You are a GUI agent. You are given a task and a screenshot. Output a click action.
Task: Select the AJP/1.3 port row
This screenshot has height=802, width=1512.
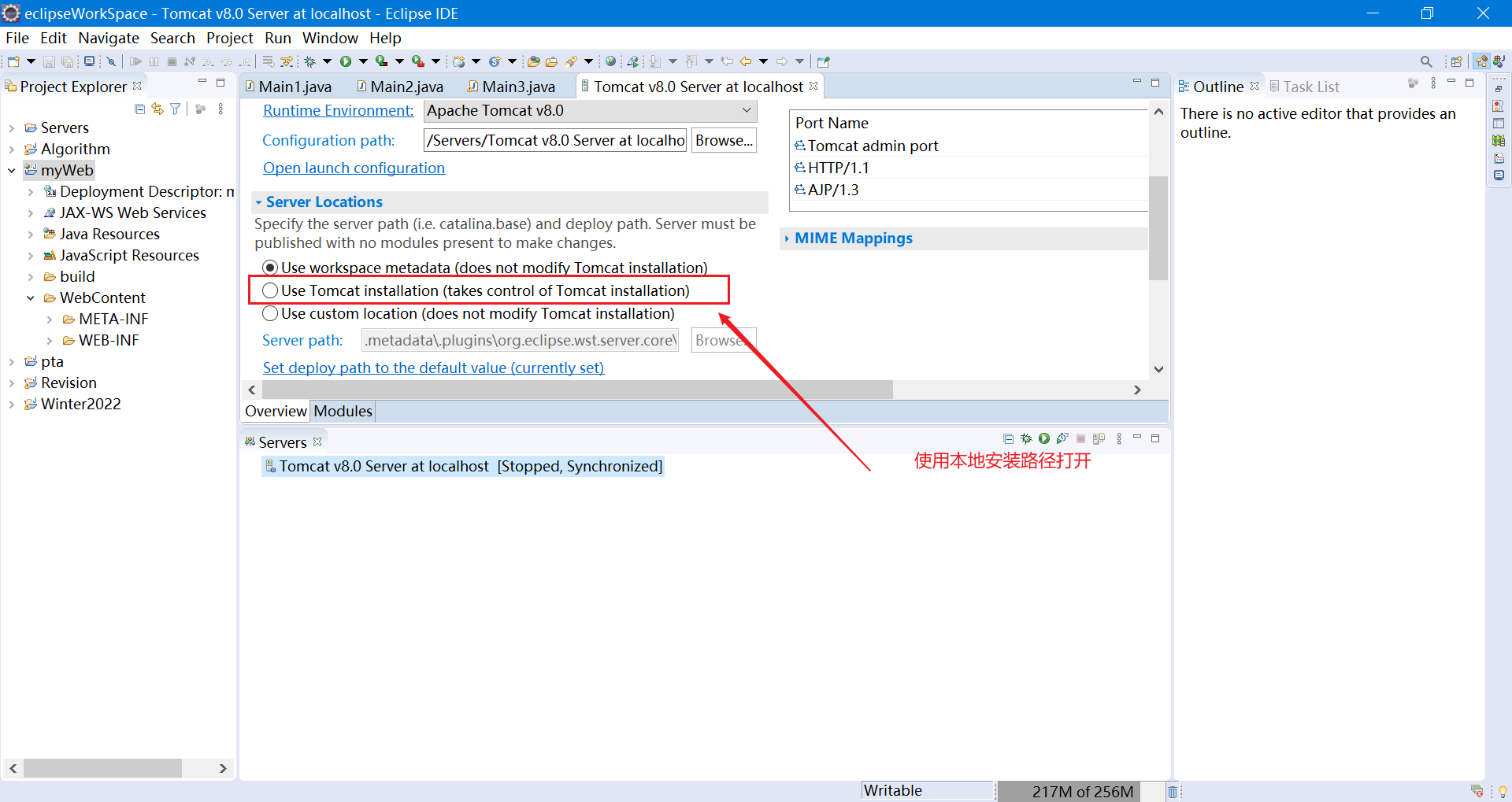click(969, 190)
